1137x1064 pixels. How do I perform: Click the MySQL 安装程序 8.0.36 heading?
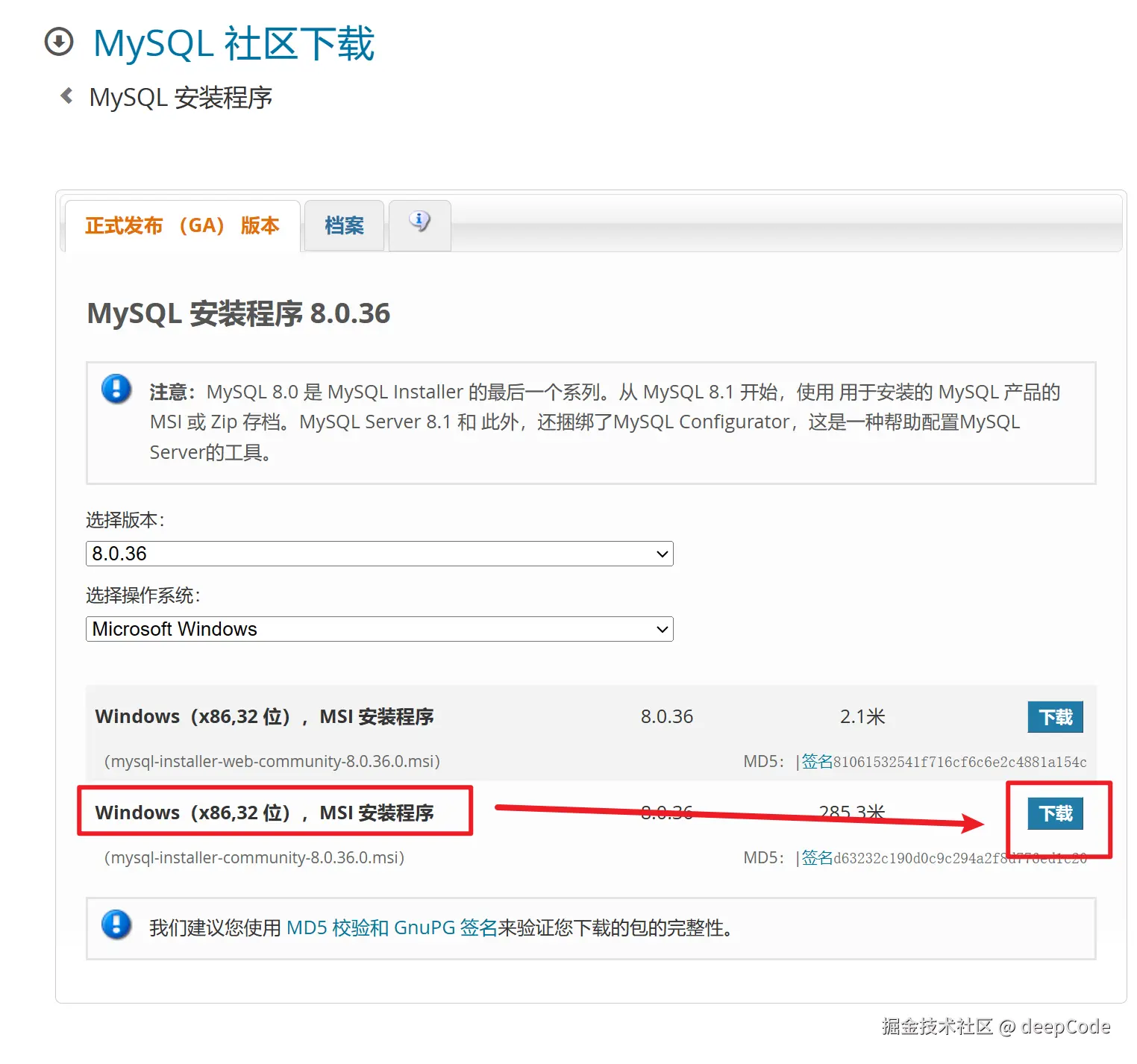239,313
